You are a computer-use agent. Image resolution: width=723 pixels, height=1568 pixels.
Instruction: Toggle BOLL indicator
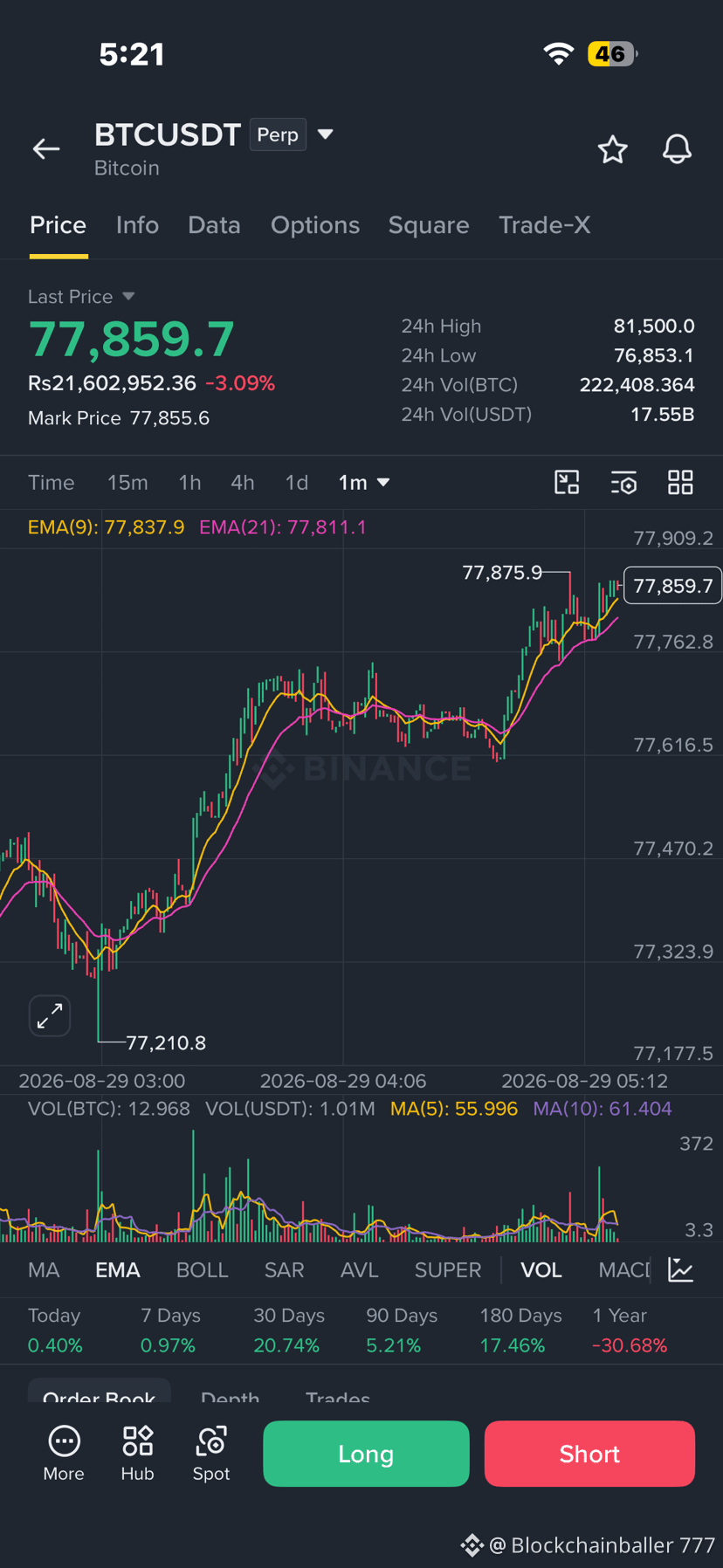(x=202, y=1270)
